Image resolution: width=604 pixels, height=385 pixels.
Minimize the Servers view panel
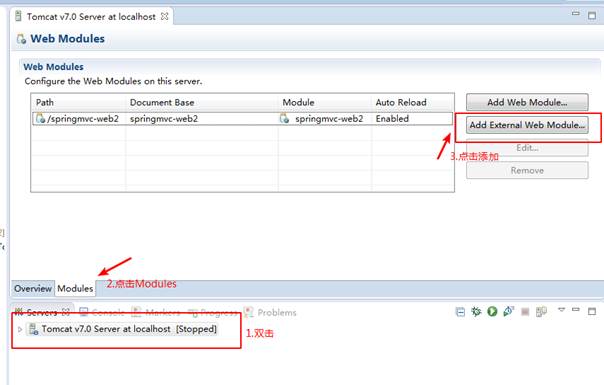576,309
